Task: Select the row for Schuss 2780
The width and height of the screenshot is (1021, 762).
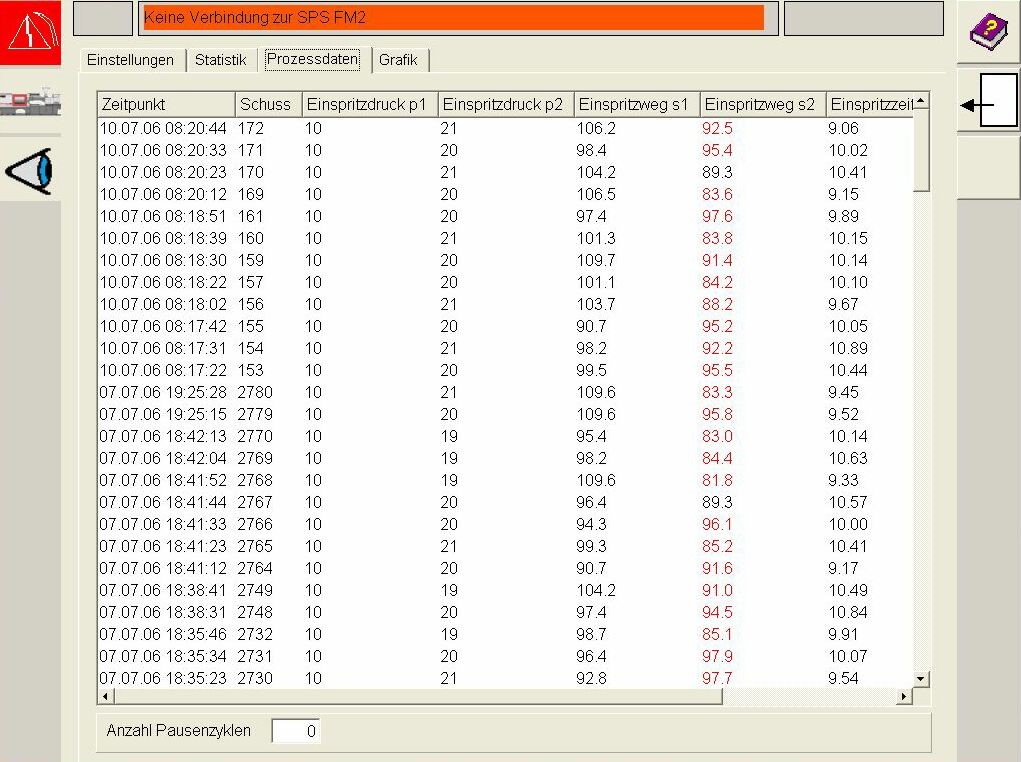Action: [400, 392]
